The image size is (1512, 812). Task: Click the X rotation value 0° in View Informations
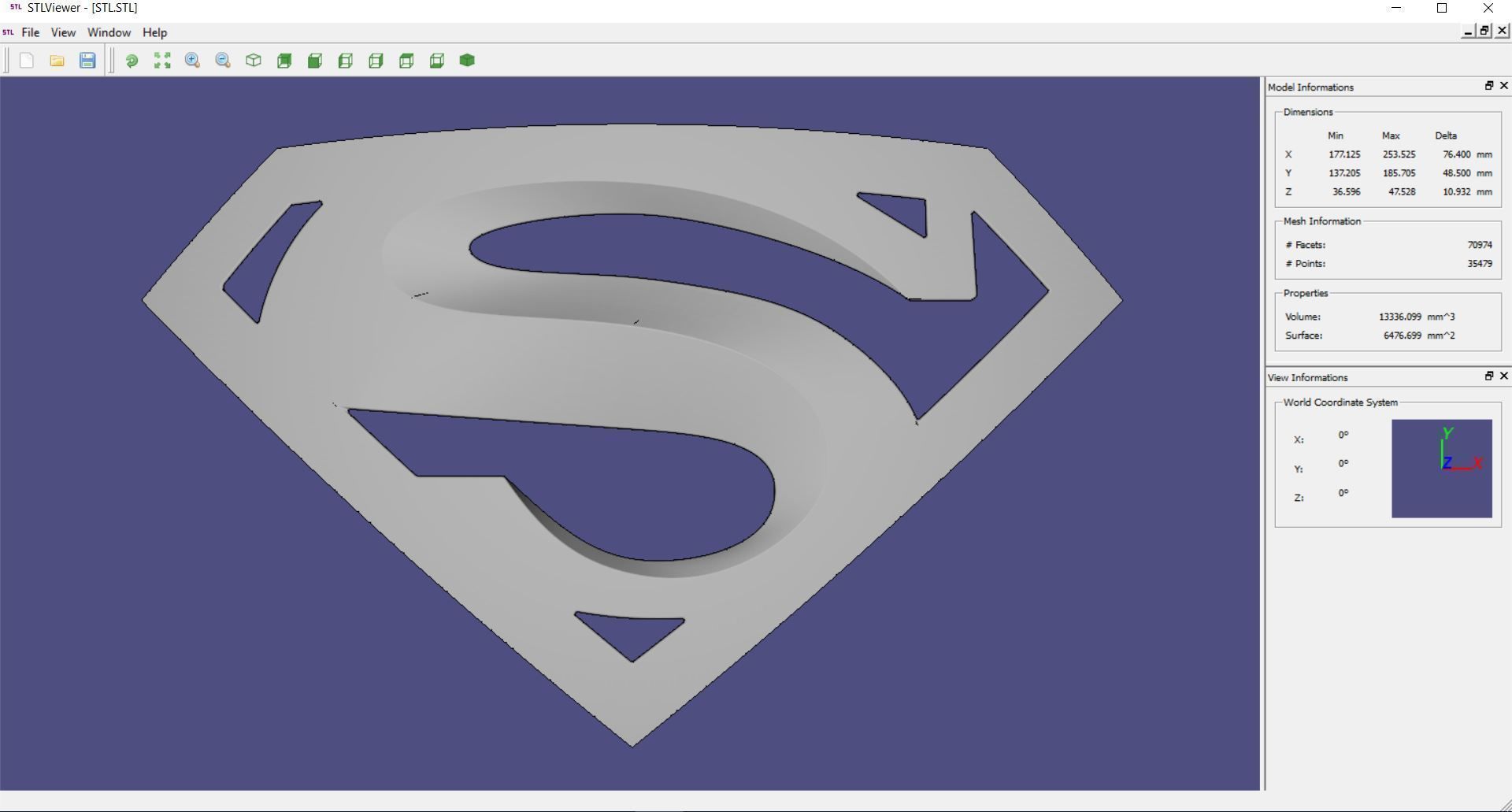[x=1343, y=435]
